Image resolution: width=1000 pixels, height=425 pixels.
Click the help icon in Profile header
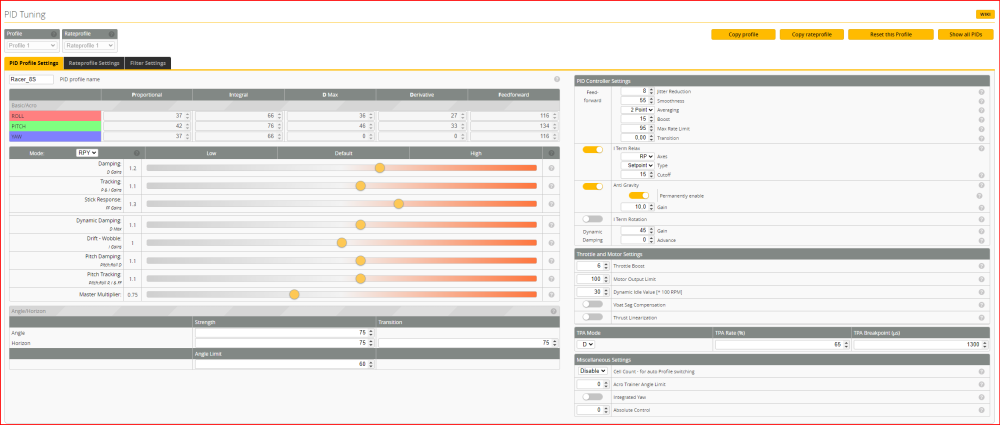click(53, 34)
